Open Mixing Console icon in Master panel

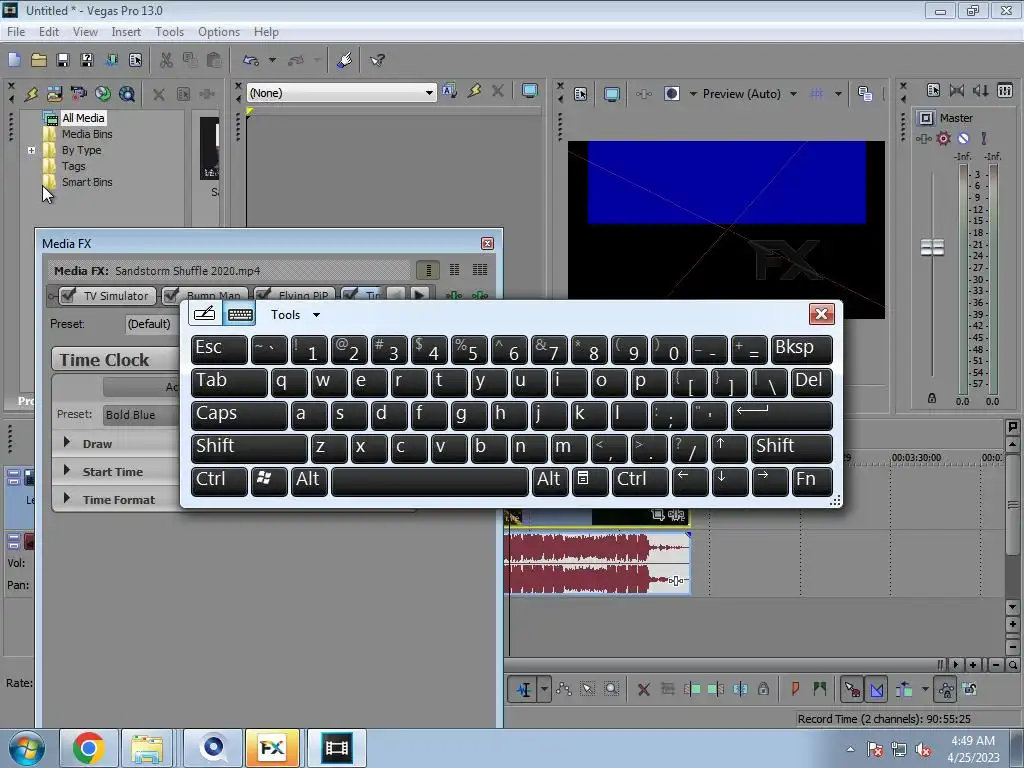point(1005,90)
